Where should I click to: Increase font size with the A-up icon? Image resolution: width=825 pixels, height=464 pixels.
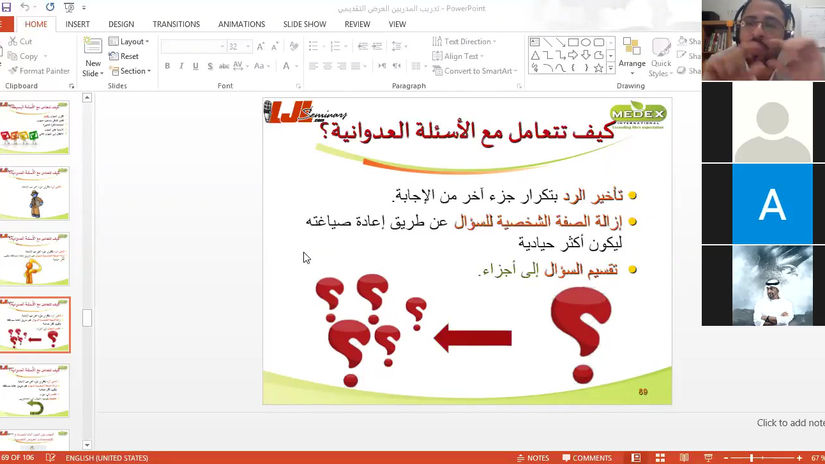pyautogui.click(x=260, y=47)
